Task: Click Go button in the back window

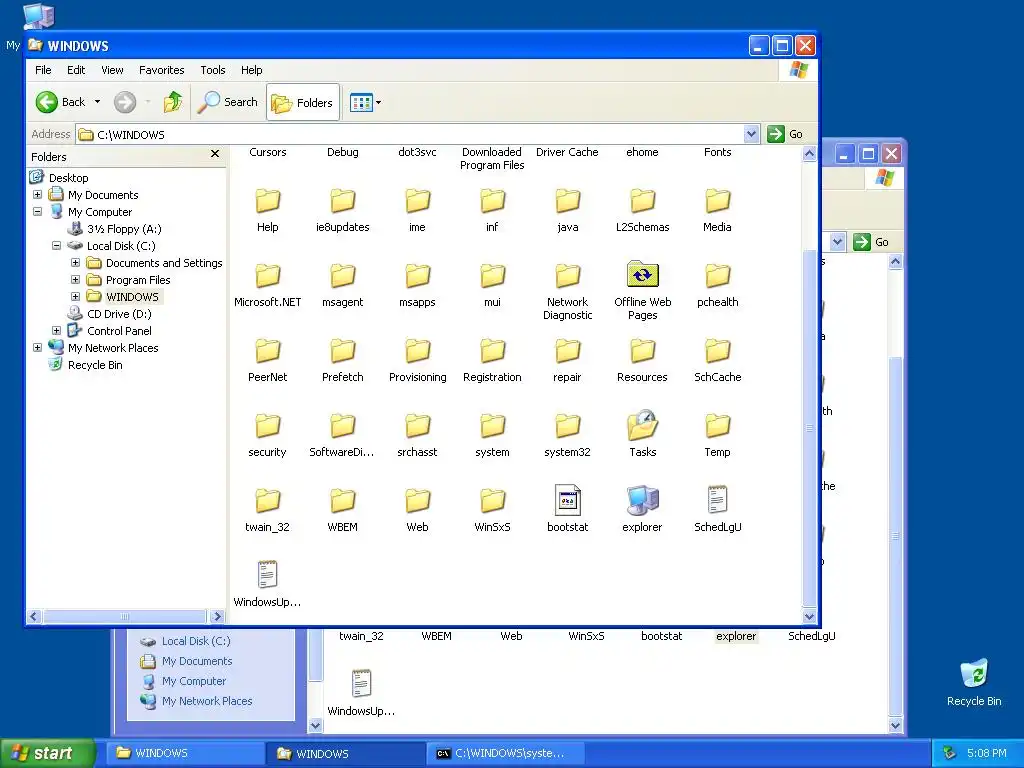Action: click(871, 242)
